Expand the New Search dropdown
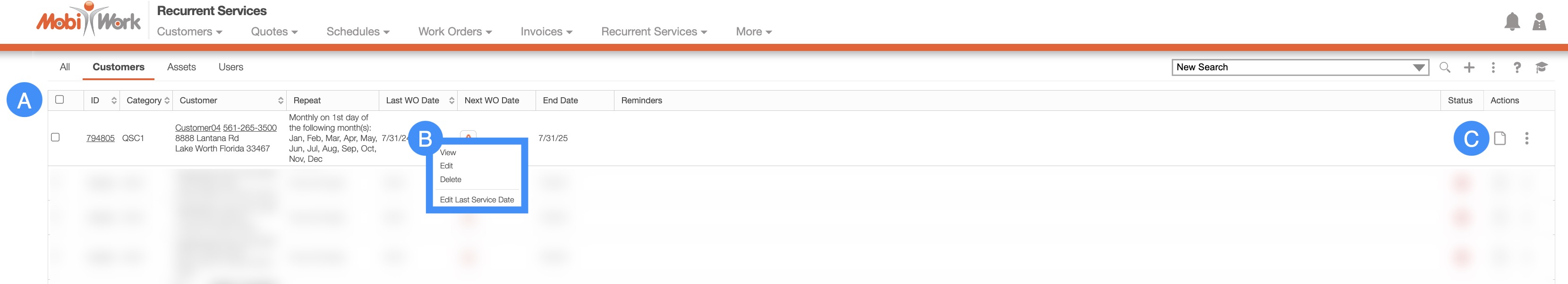This screenshot has width=1568, height=284. coord(1419,67)
